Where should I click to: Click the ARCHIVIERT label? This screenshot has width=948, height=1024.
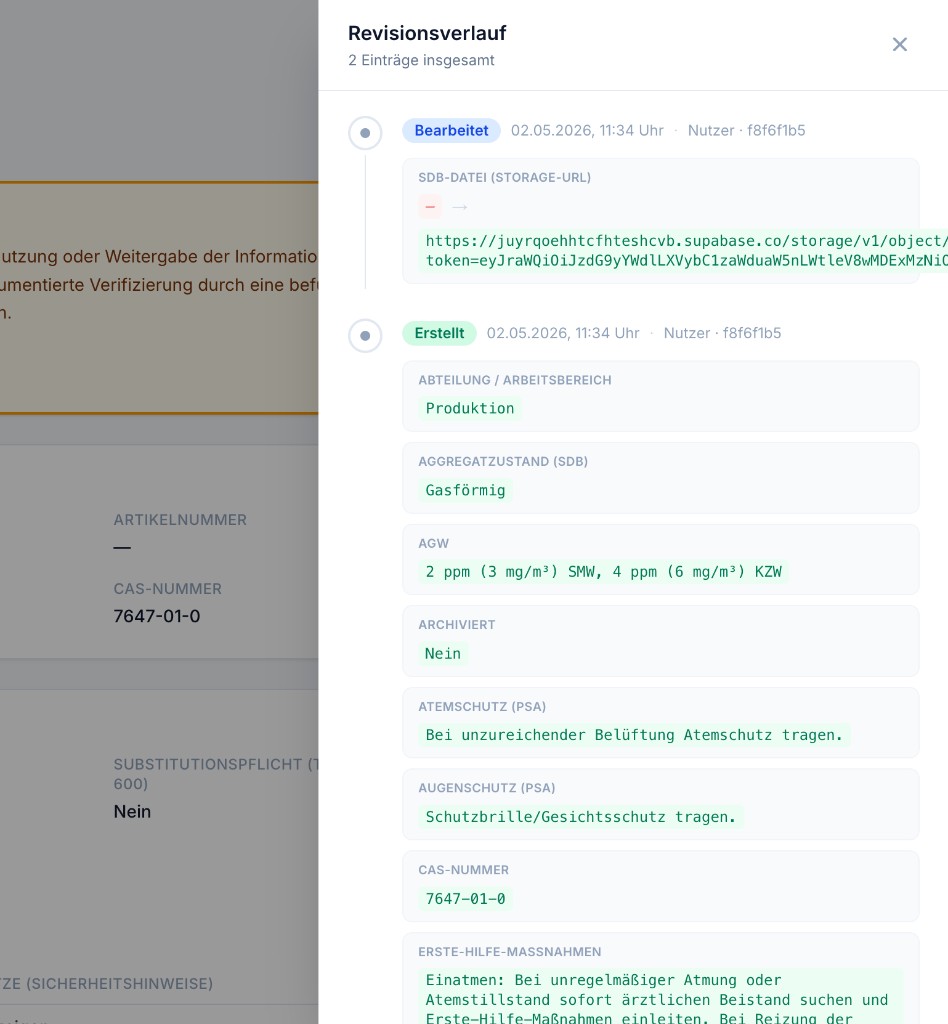[457, 625]
